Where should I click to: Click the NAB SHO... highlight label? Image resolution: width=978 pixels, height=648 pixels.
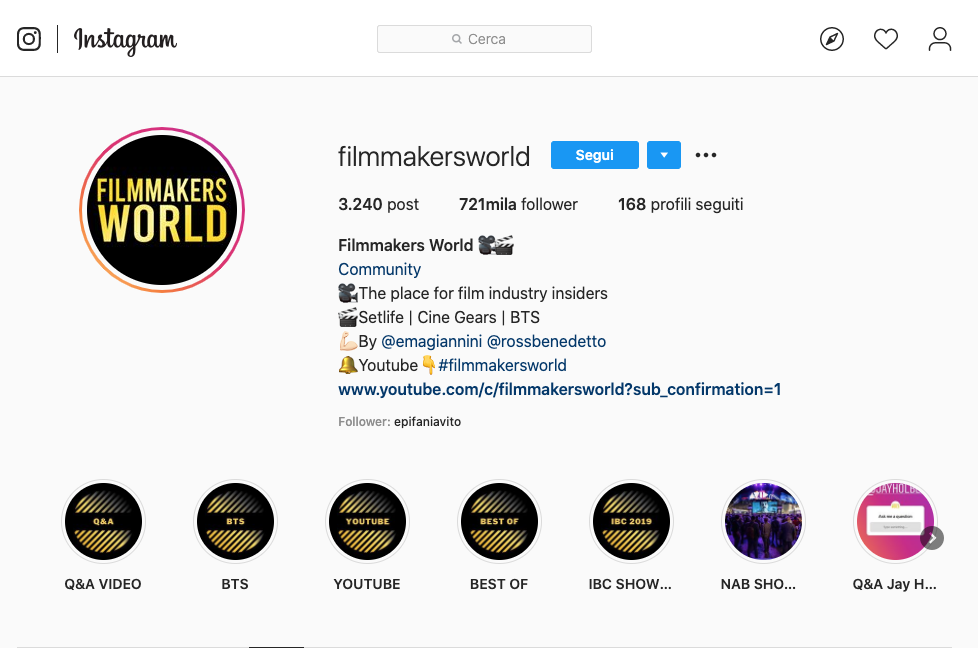pyautogui.click(x=758, y=584)
